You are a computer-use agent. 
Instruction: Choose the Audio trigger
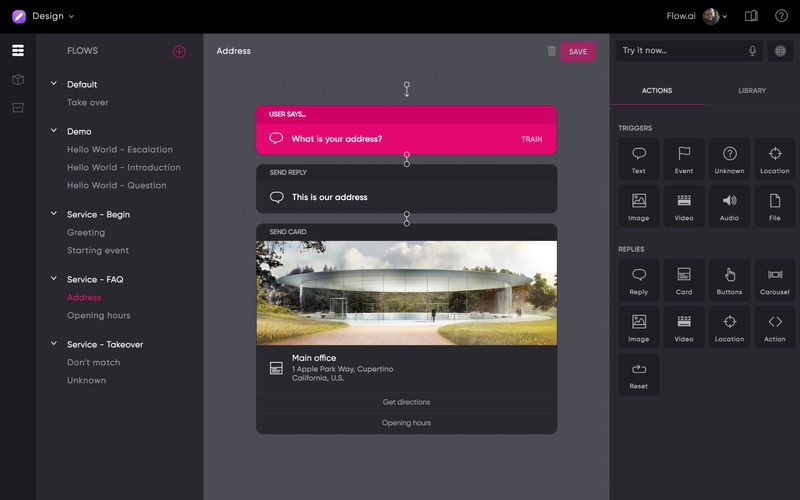click(x=729, y=206)
